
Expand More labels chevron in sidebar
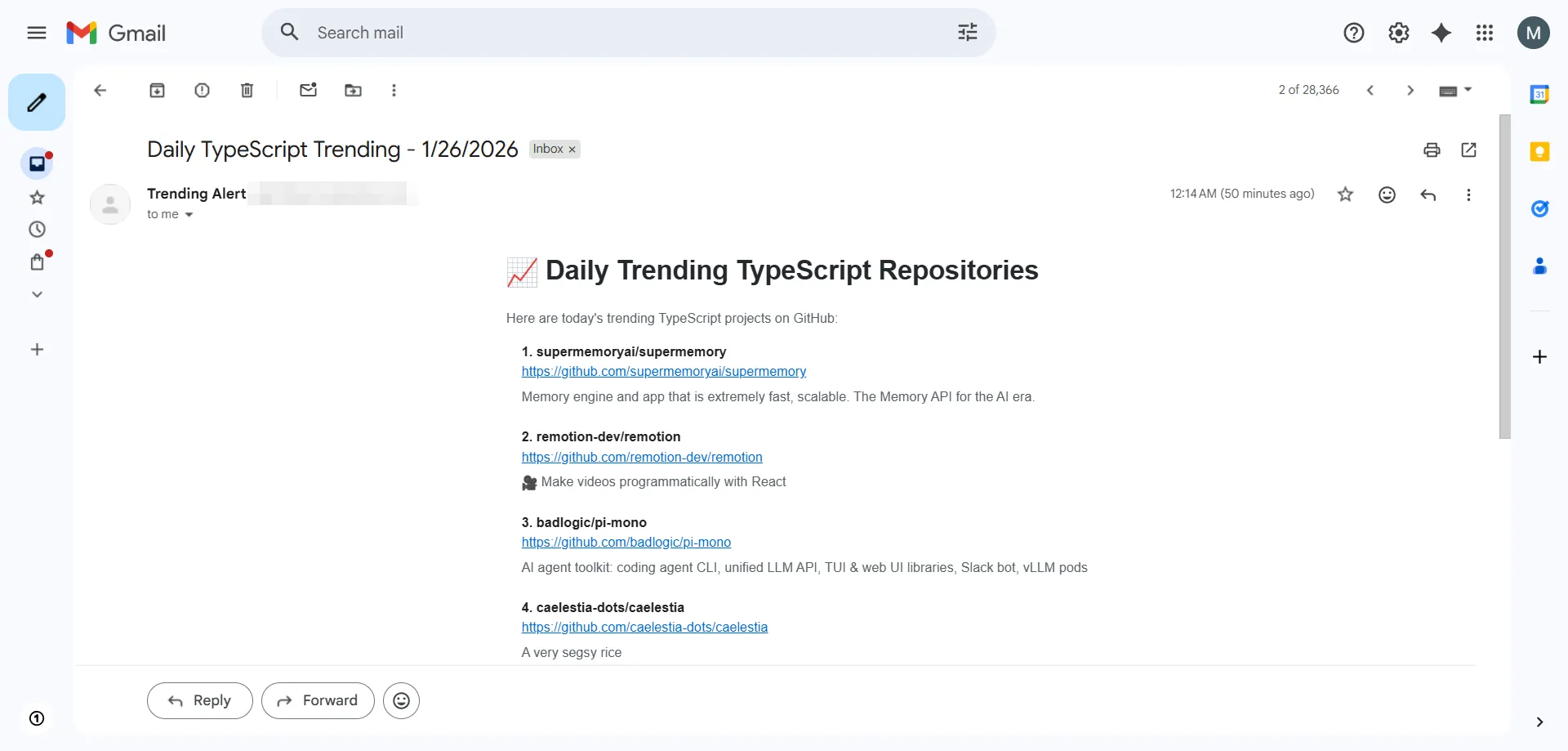tap(37, 294)
